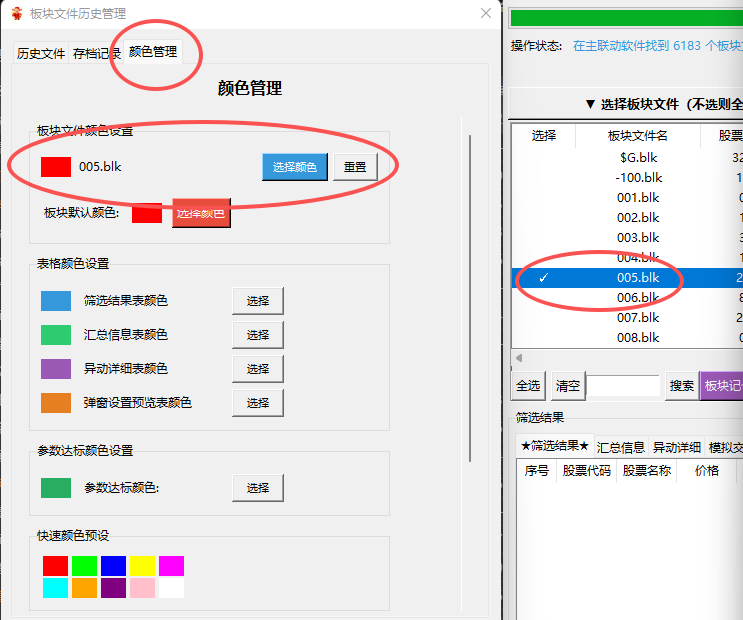Click the 选择 column header
The height and width of the screenshot is (620, 743).
click(544, 136)
